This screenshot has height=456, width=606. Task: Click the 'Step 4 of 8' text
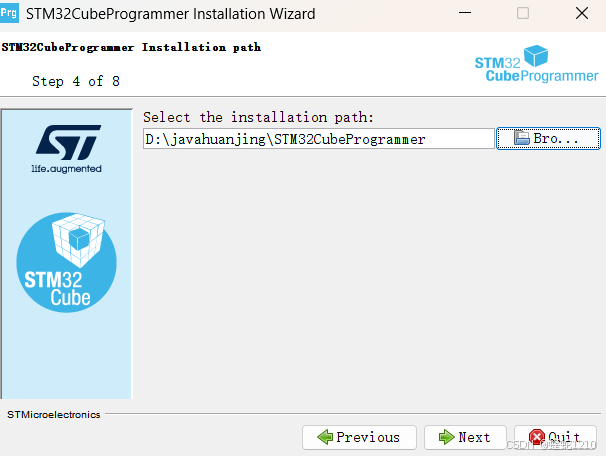click(76, 81)
